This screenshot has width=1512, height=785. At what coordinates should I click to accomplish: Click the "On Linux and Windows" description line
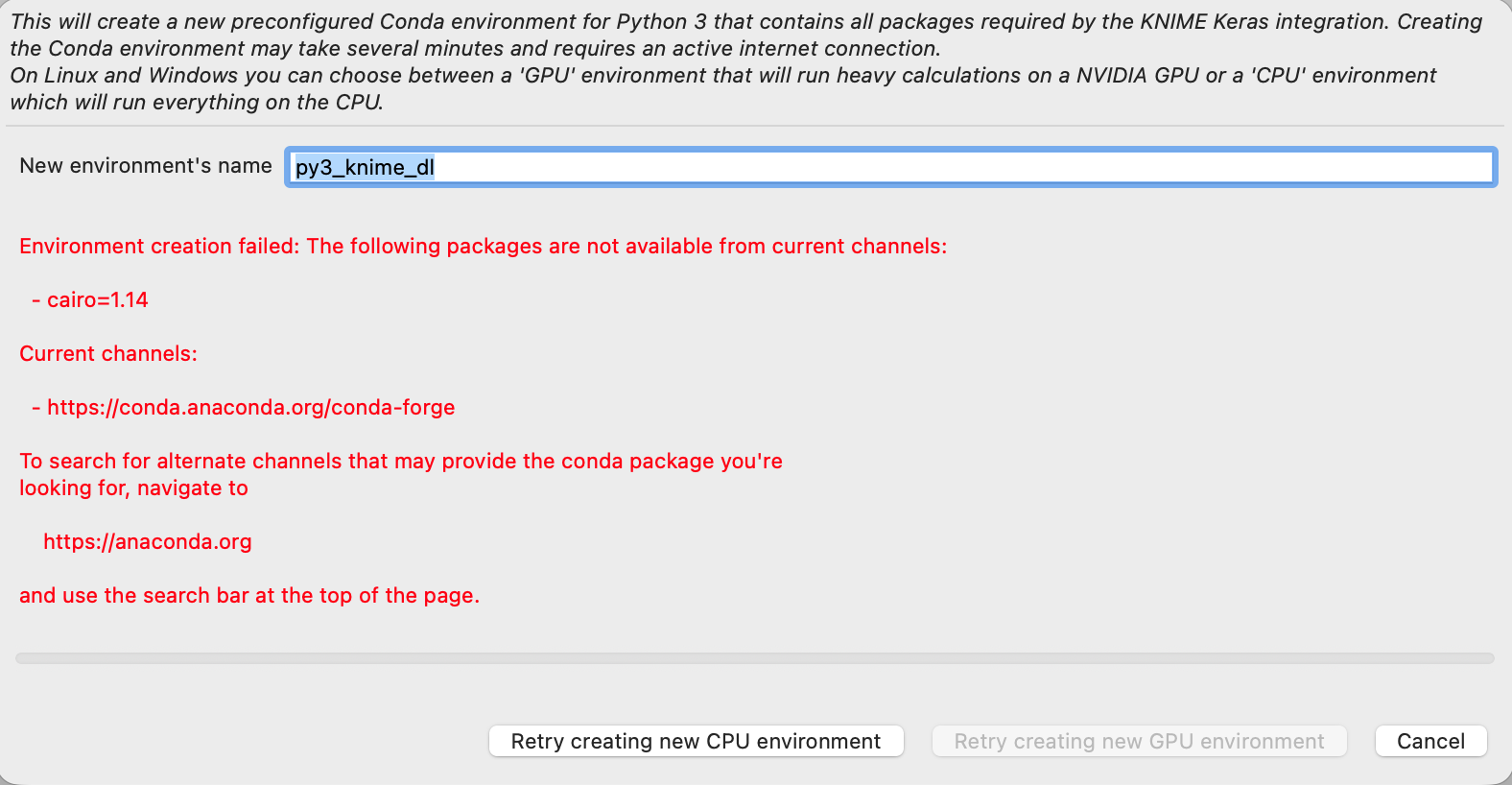722,75
